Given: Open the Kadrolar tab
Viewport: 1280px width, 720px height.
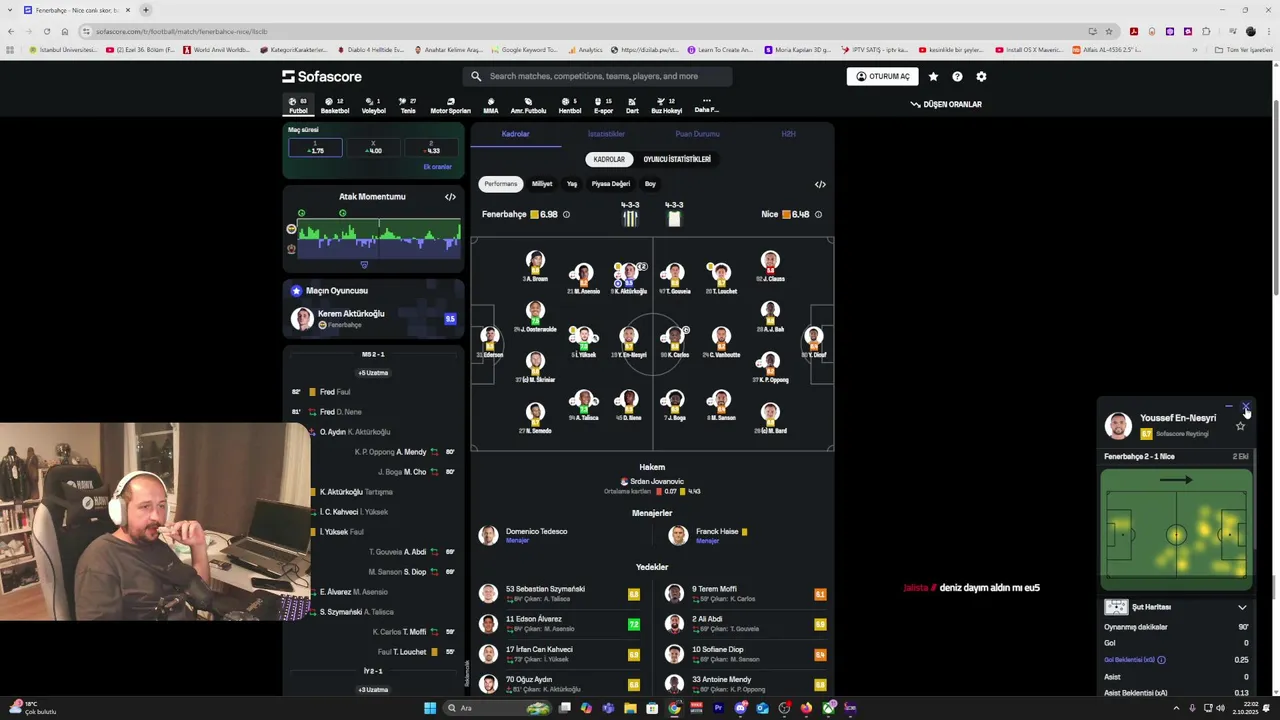Looking at the screenshot, I should 515,134.
